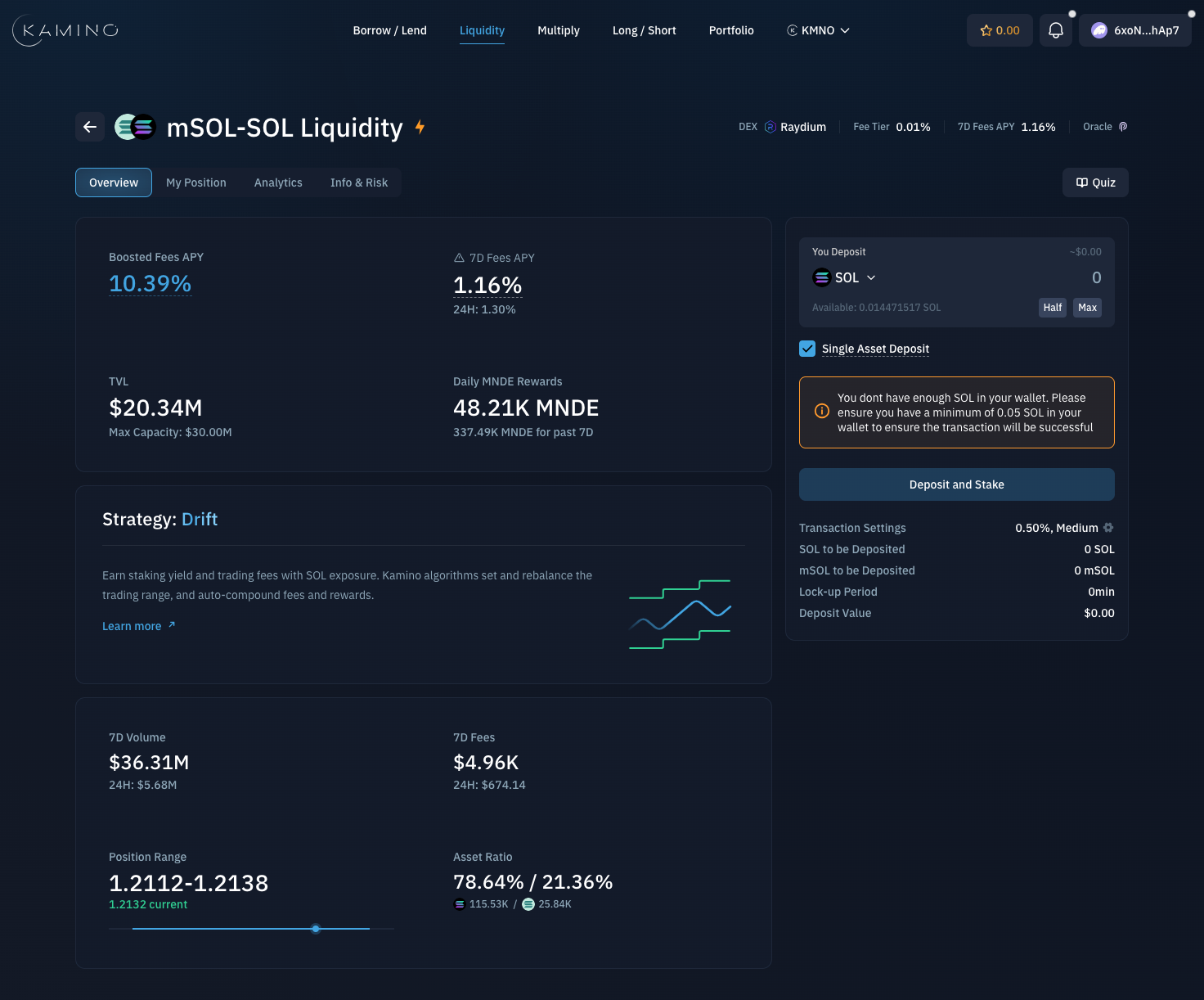Image resolution: width=1204 pixels, height=1000 pixels.
Task: Click the Raydium DEX label
Action: coord(803,127)
